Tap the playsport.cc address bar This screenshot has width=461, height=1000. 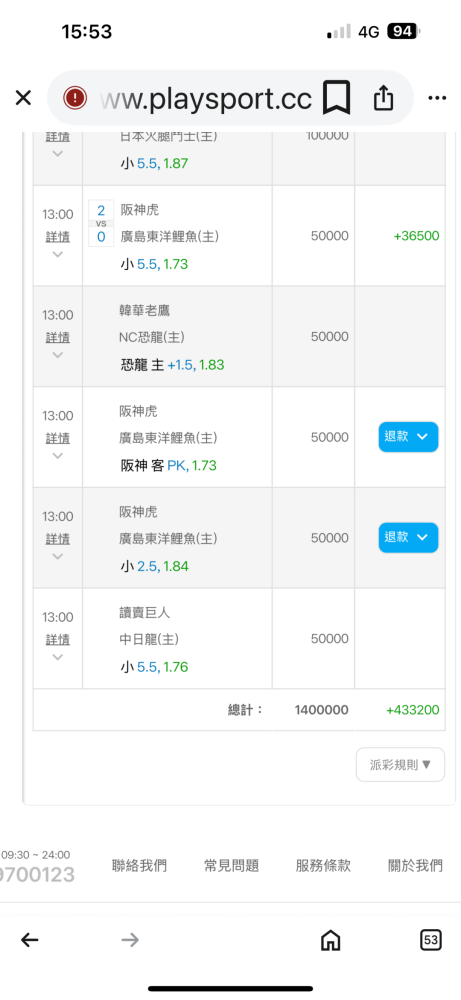point(205,98)
